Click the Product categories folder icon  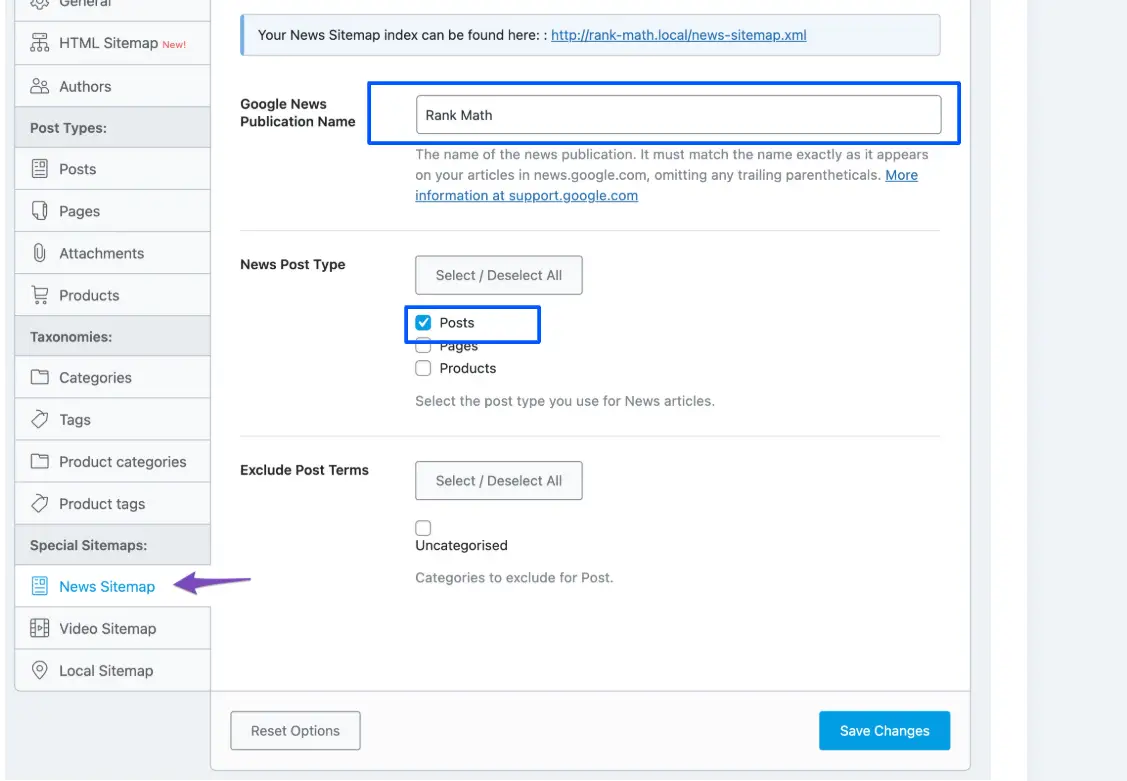pyautogui.click(x=40, y=461)
